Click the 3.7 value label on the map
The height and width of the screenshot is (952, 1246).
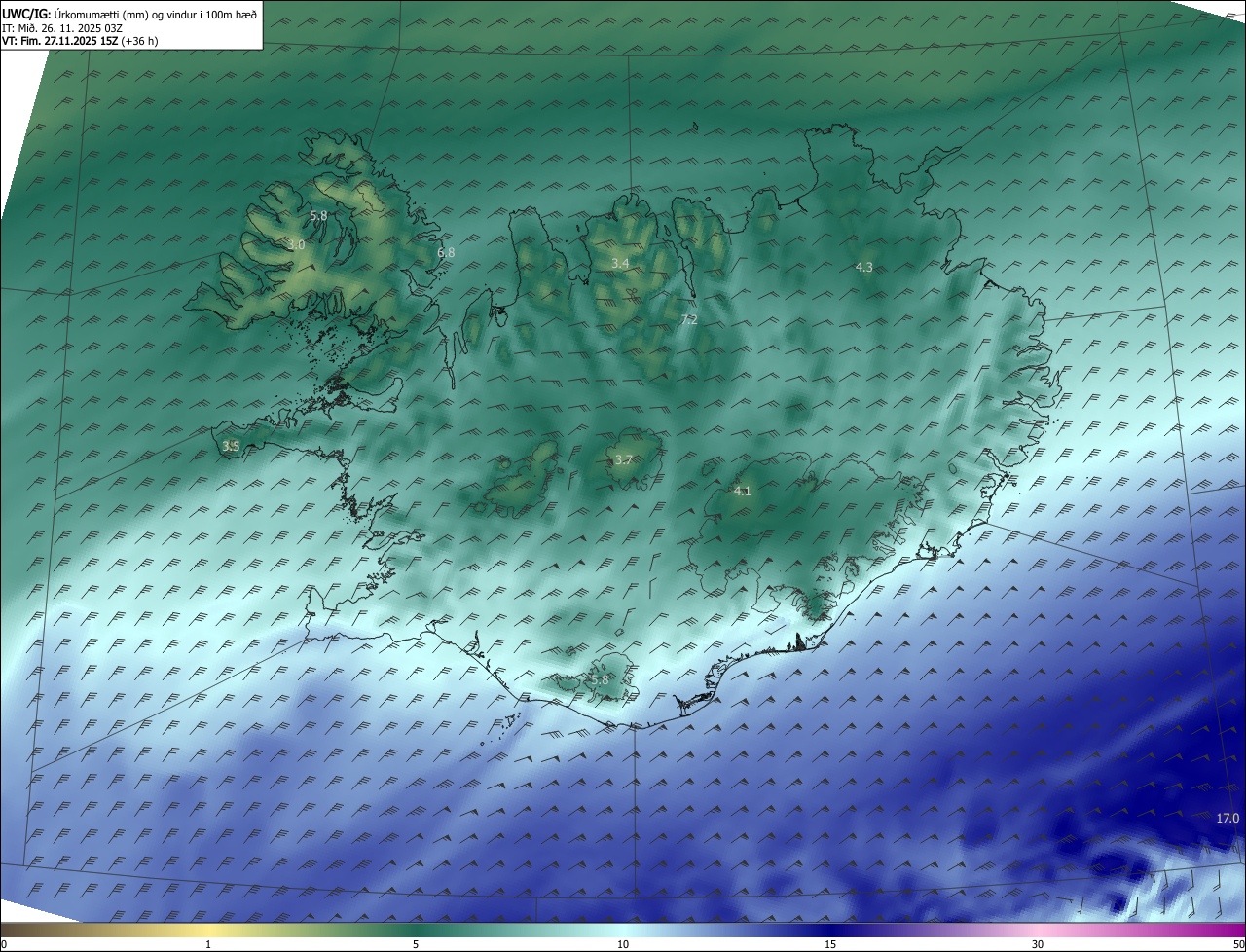(624, 459)
